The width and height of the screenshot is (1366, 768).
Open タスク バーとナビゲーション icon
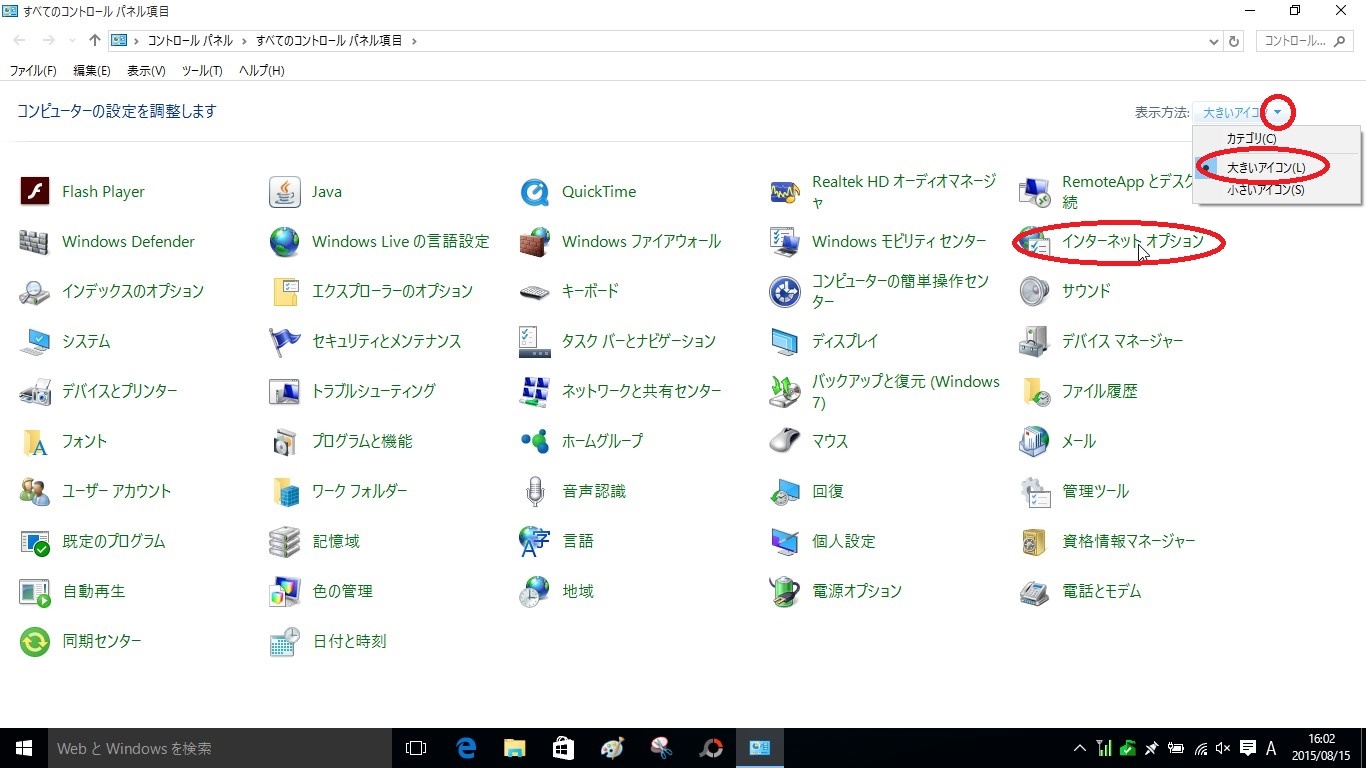coord(535,341)
